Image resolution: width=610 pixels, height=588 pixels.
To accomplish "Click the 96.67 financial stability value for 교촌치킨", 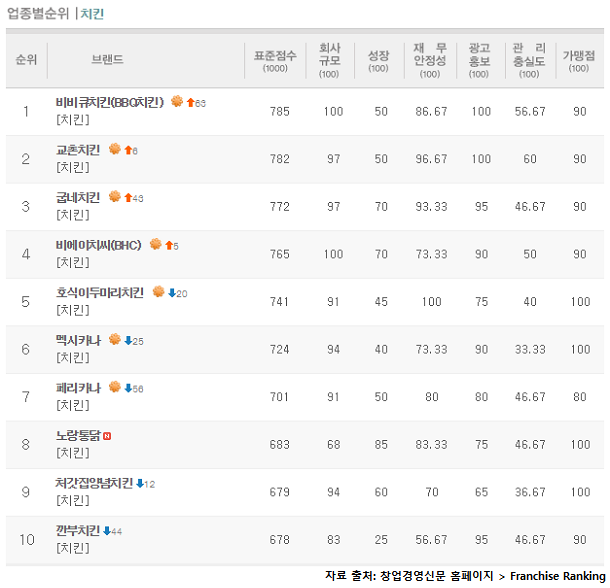I will 431,159.
